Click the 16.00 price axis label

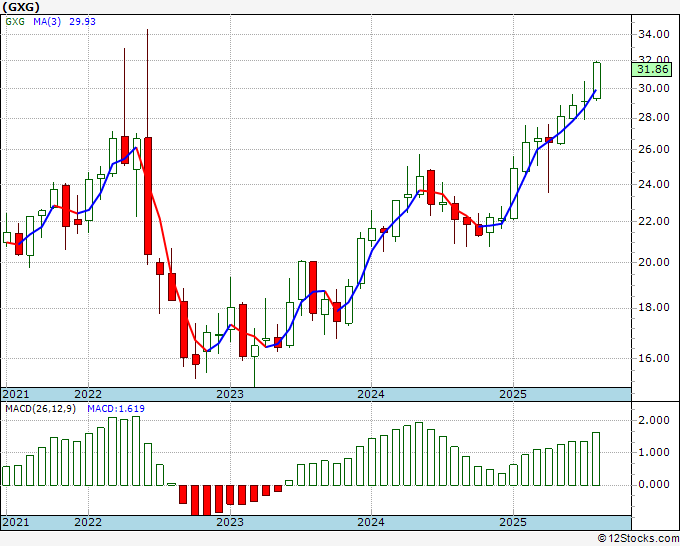653,358
